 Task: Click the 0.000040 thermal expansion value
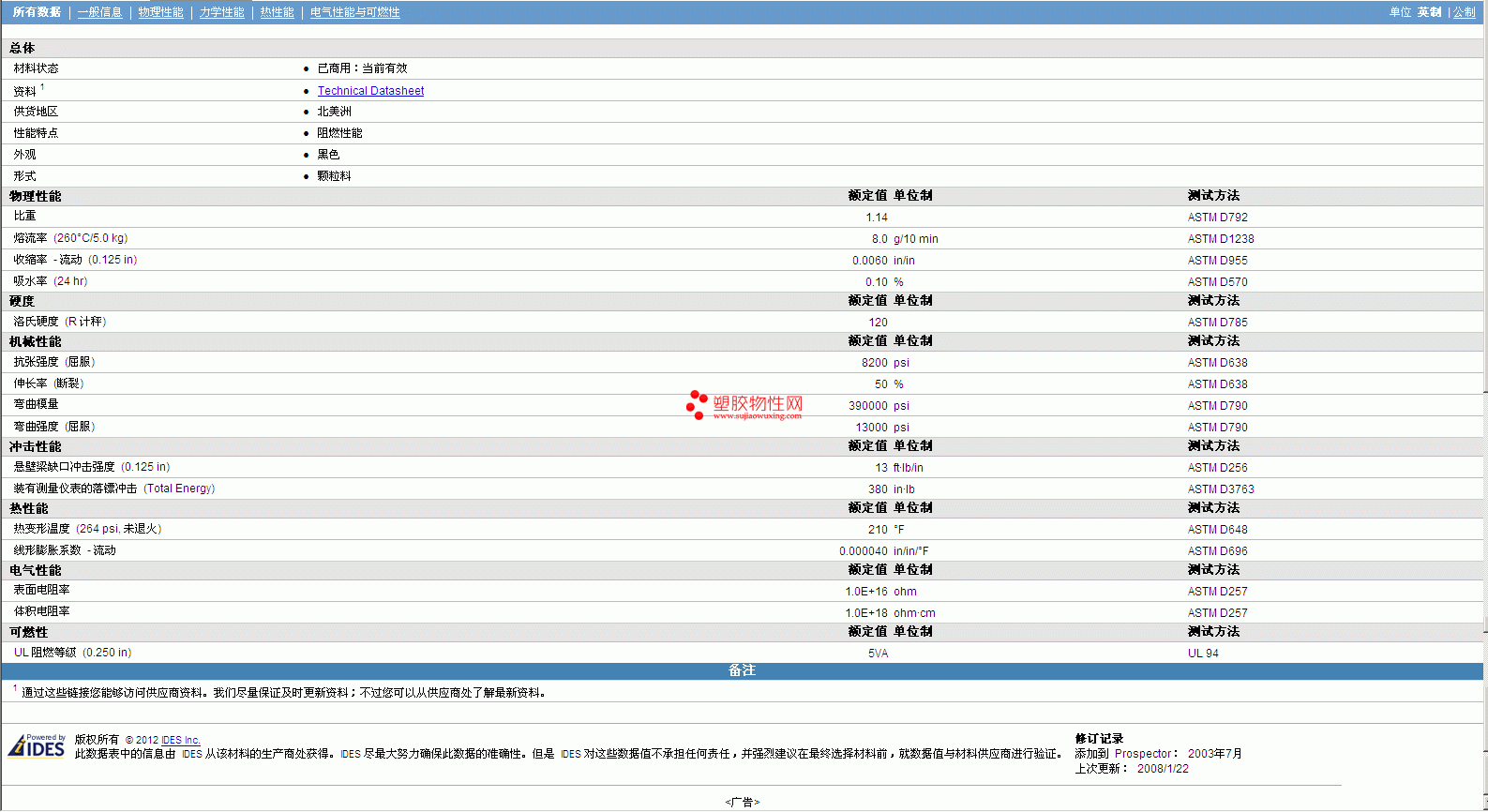point(864,551)
